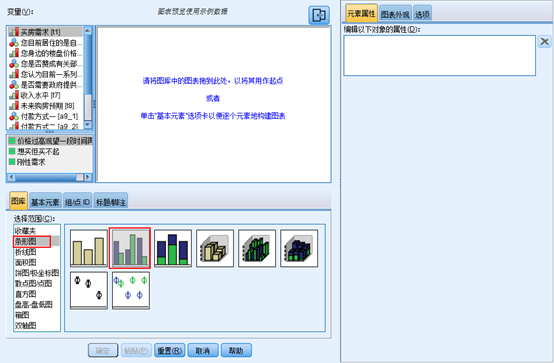Viewport: 554px width, 363px height.
Task: Select variable 付款方式一 [a9_1]
Action: 45,116
